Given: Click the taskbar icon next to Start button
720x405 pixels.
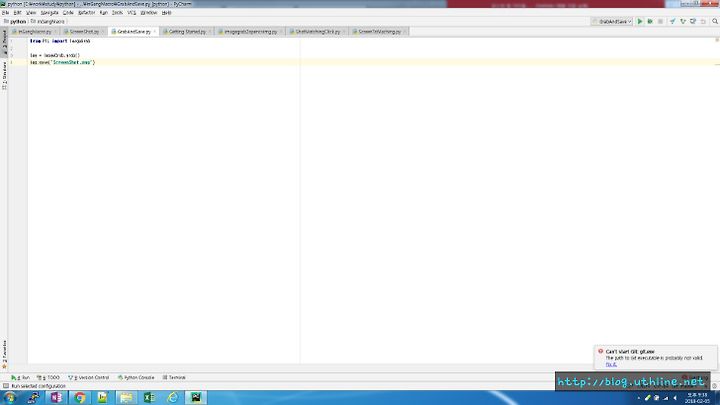Looking at the screenshot, I should click(x=33, y=398).
